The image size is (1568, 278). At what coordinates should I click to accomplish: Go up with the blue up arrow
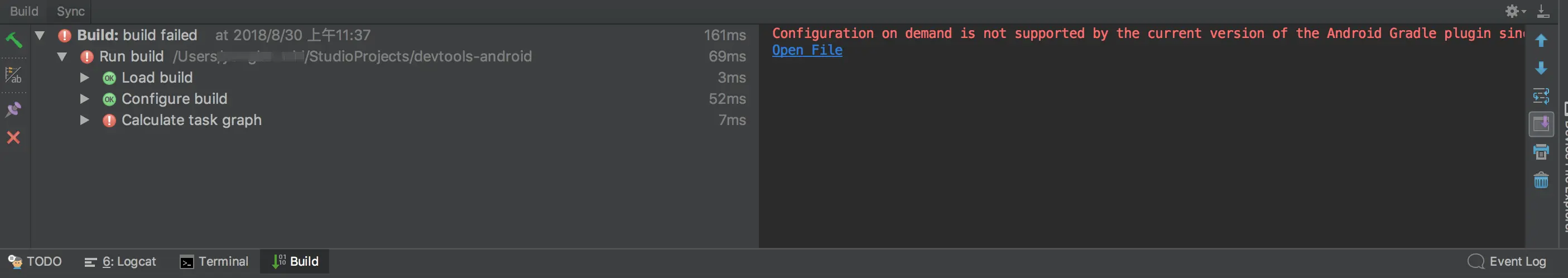(x=1541, y=41)
